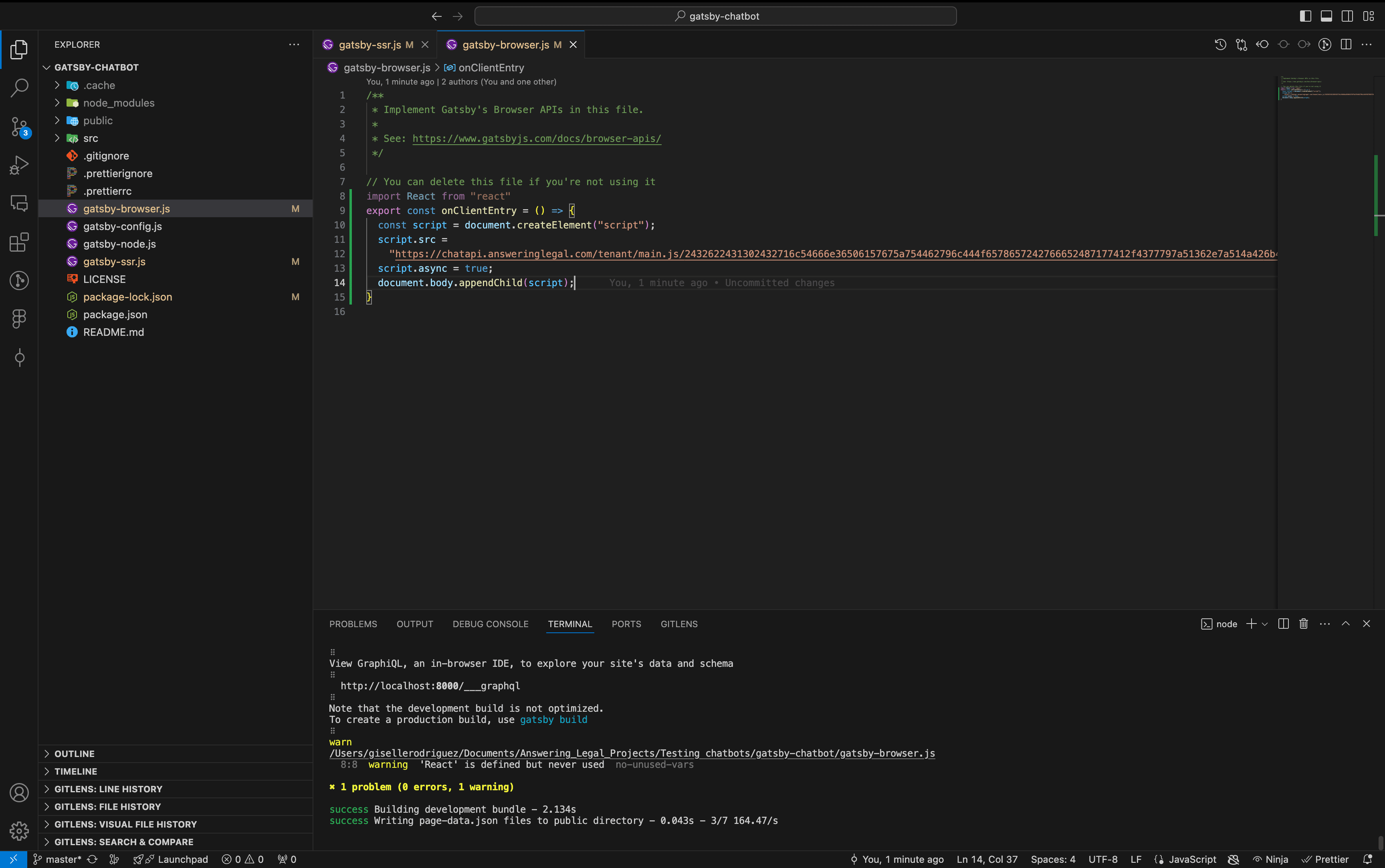Expand the src folder
Viewport: 1385px width, 868px height.
pos(90,138)
